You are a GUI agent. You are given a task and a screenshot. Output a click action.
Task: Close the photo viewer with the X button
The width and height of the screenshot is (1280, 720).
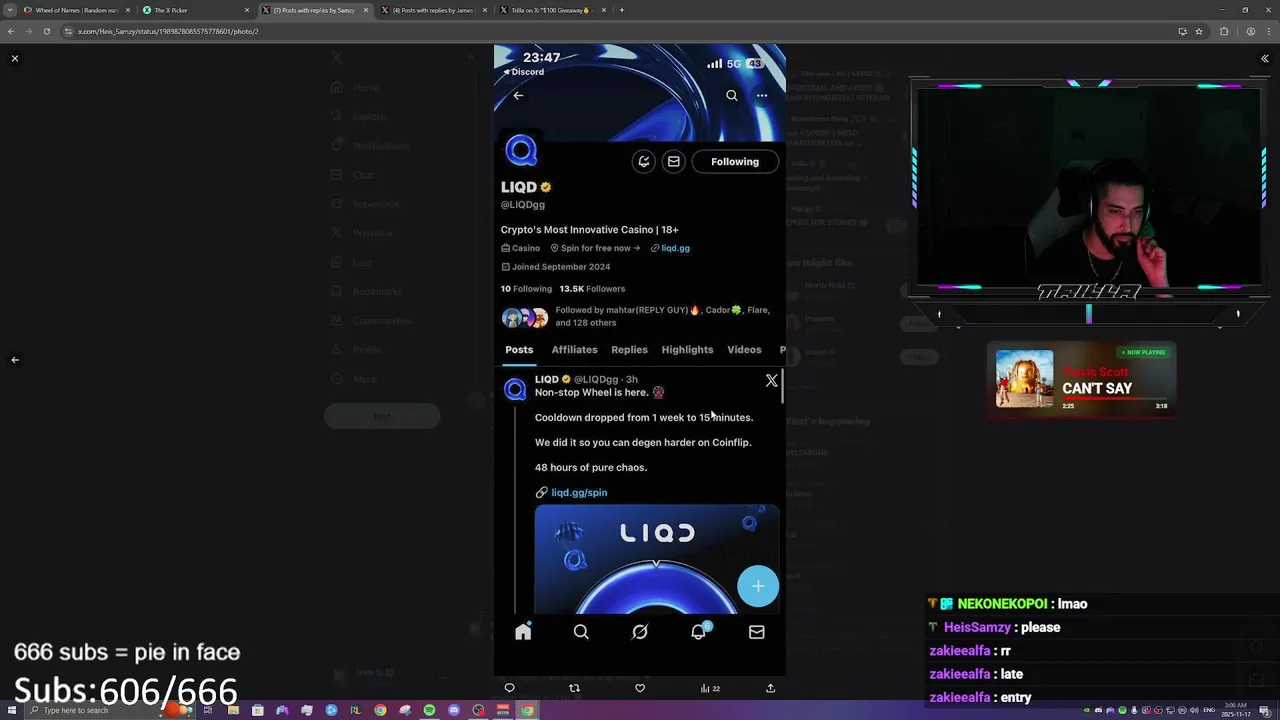pyautogui.click(x=15, y=59)
